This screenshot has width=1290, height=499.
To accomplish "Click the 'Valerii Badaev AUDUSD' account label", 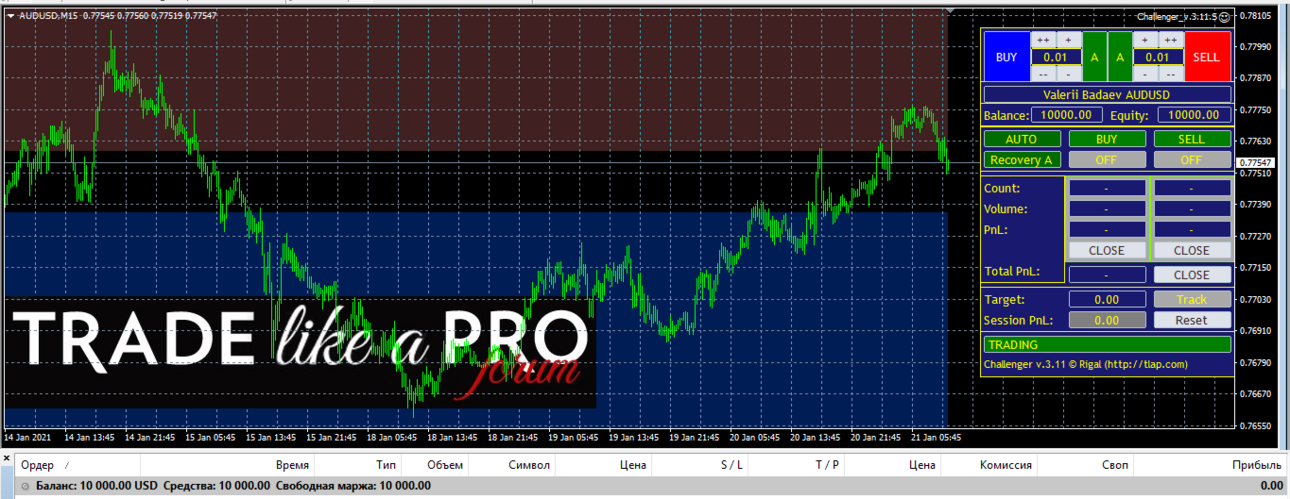I will [x=1107, y=94].
